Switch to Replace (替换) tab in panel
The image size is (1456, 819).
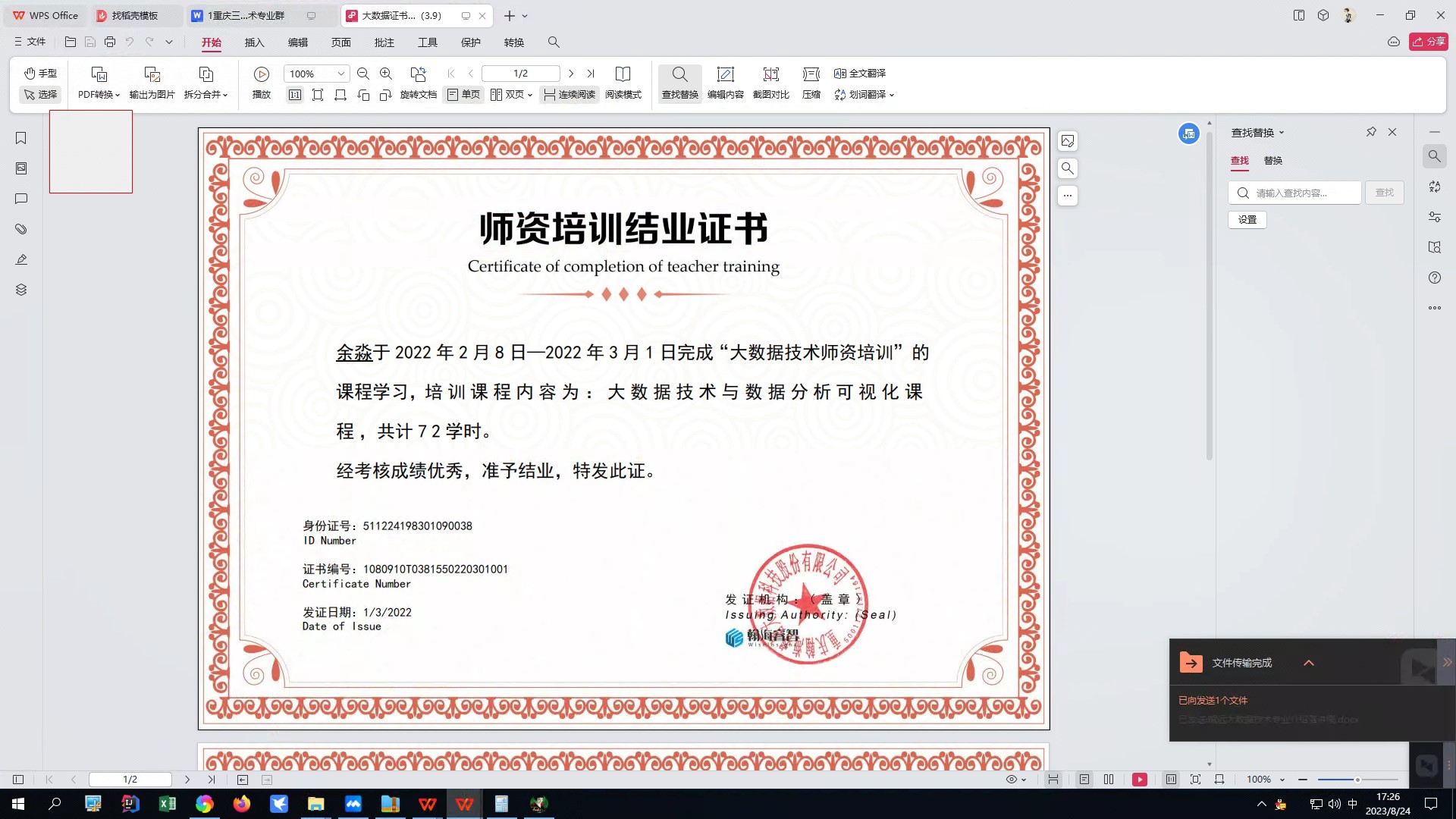click(1272, 161)
